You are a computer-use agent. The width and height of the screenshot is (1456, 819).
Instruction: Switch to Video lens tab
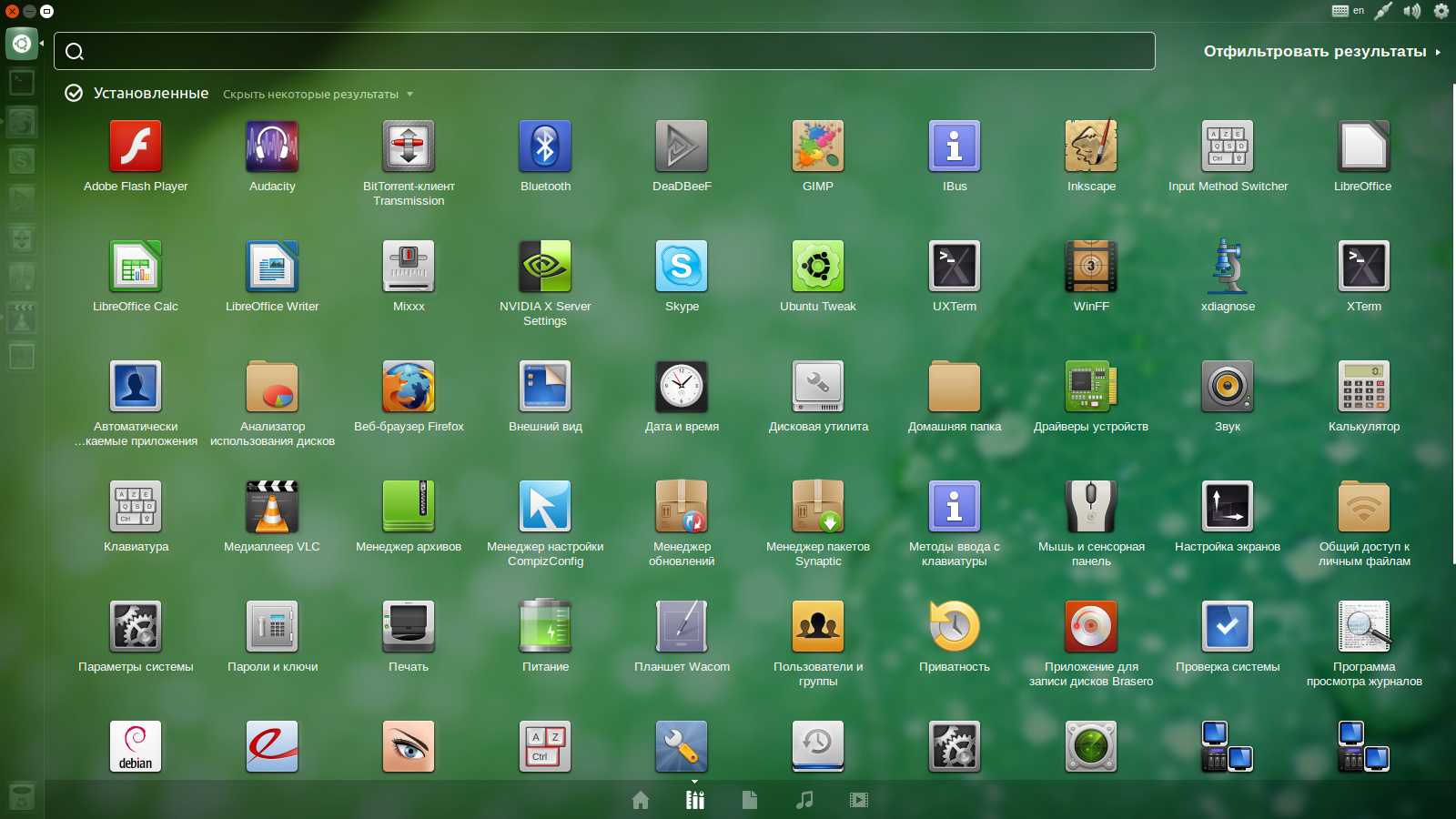coord(859,800)
